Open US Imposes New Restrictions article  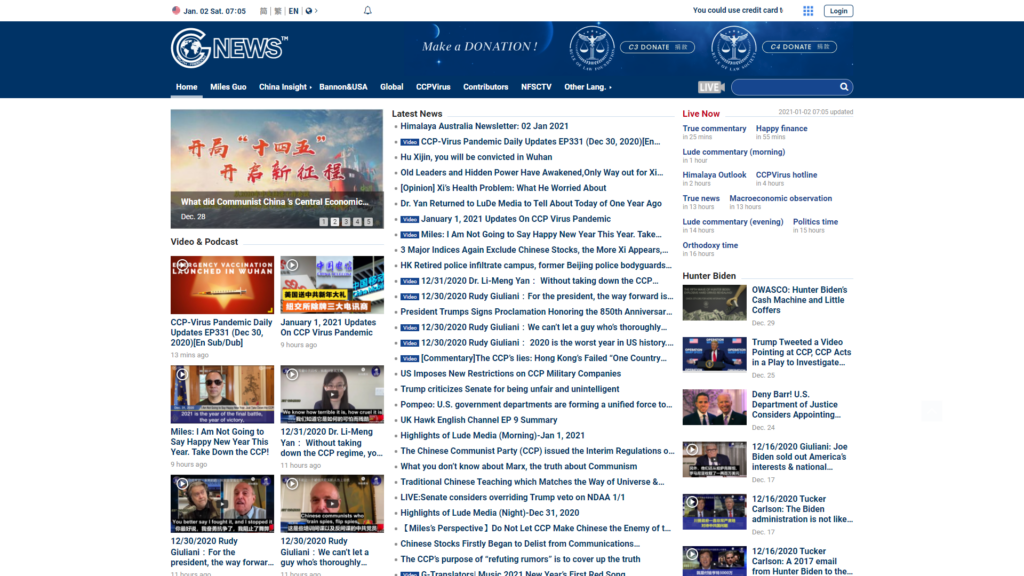(x=510, y=374)
